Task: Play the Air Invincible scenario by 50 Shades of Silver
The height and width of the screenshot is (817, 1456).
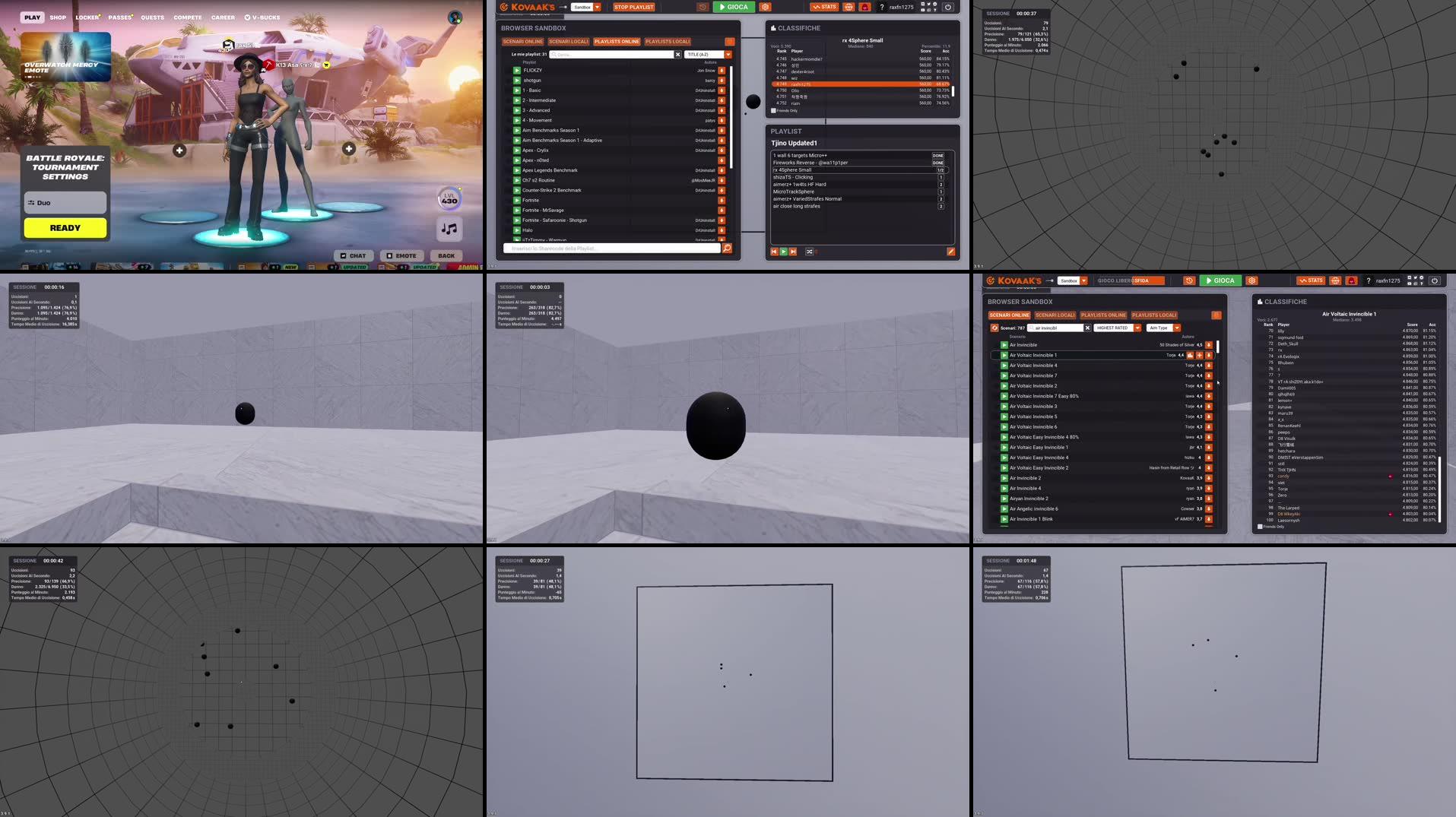Action: [x=1004, y=345]
